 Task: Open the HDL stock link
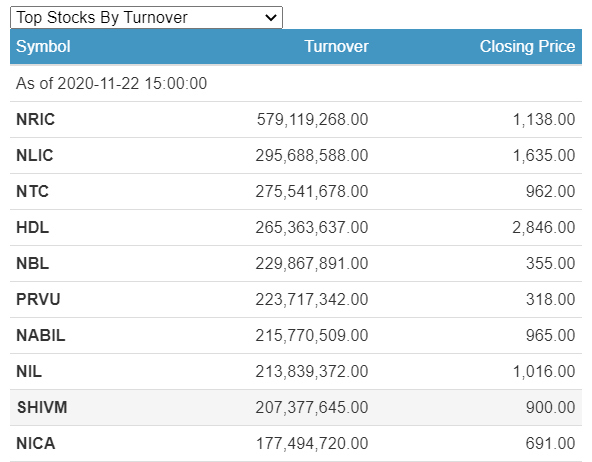[32, 227]
